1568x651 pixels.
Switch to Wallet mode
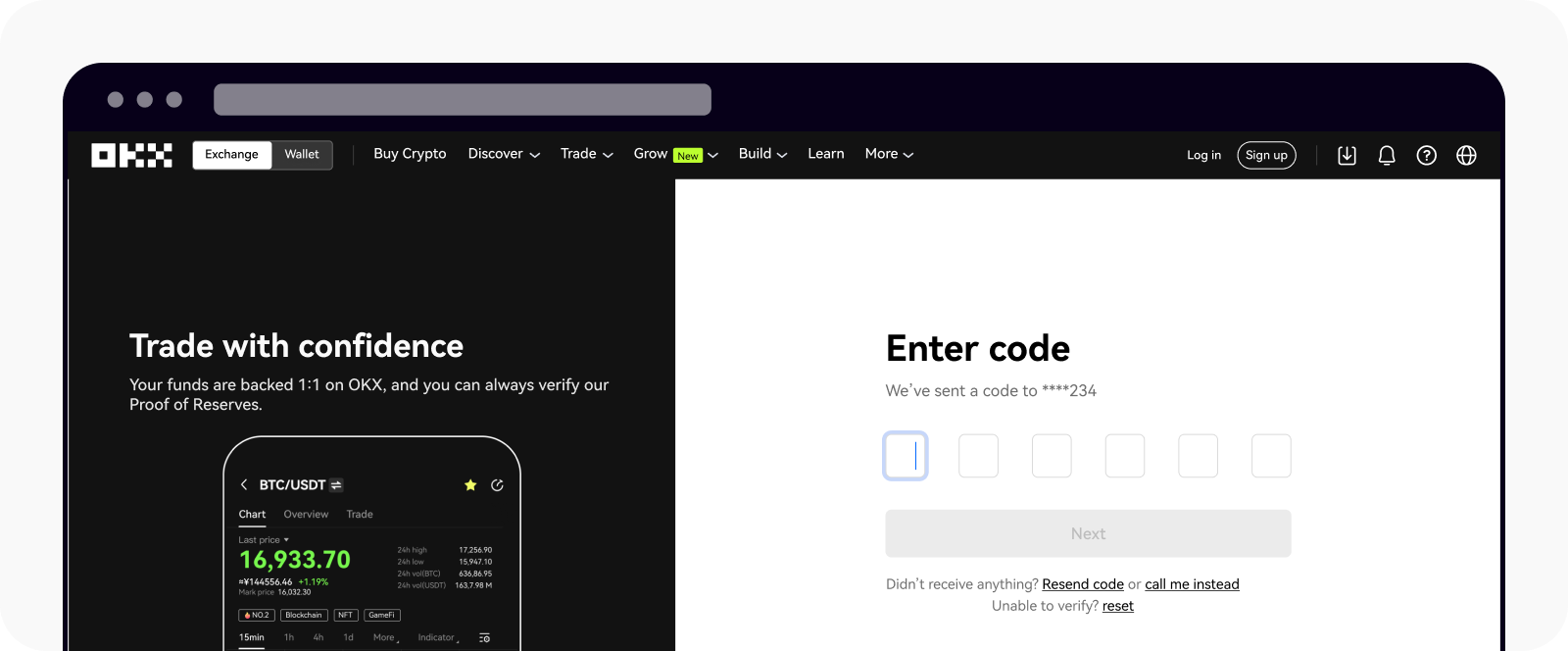coord(302,155)
